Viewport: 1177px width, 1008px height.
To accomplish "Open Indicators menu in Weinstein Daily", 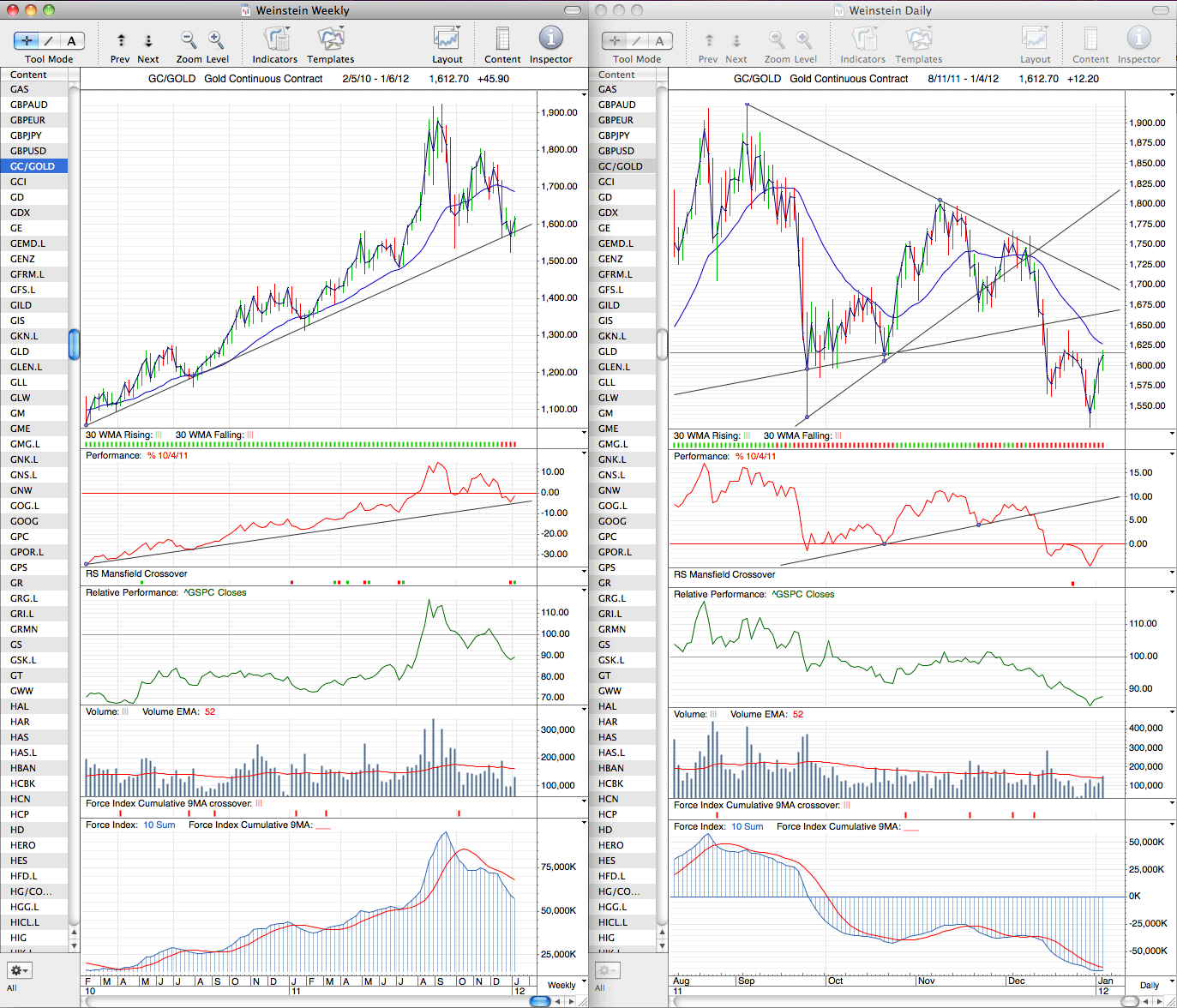I will [863, 39].
